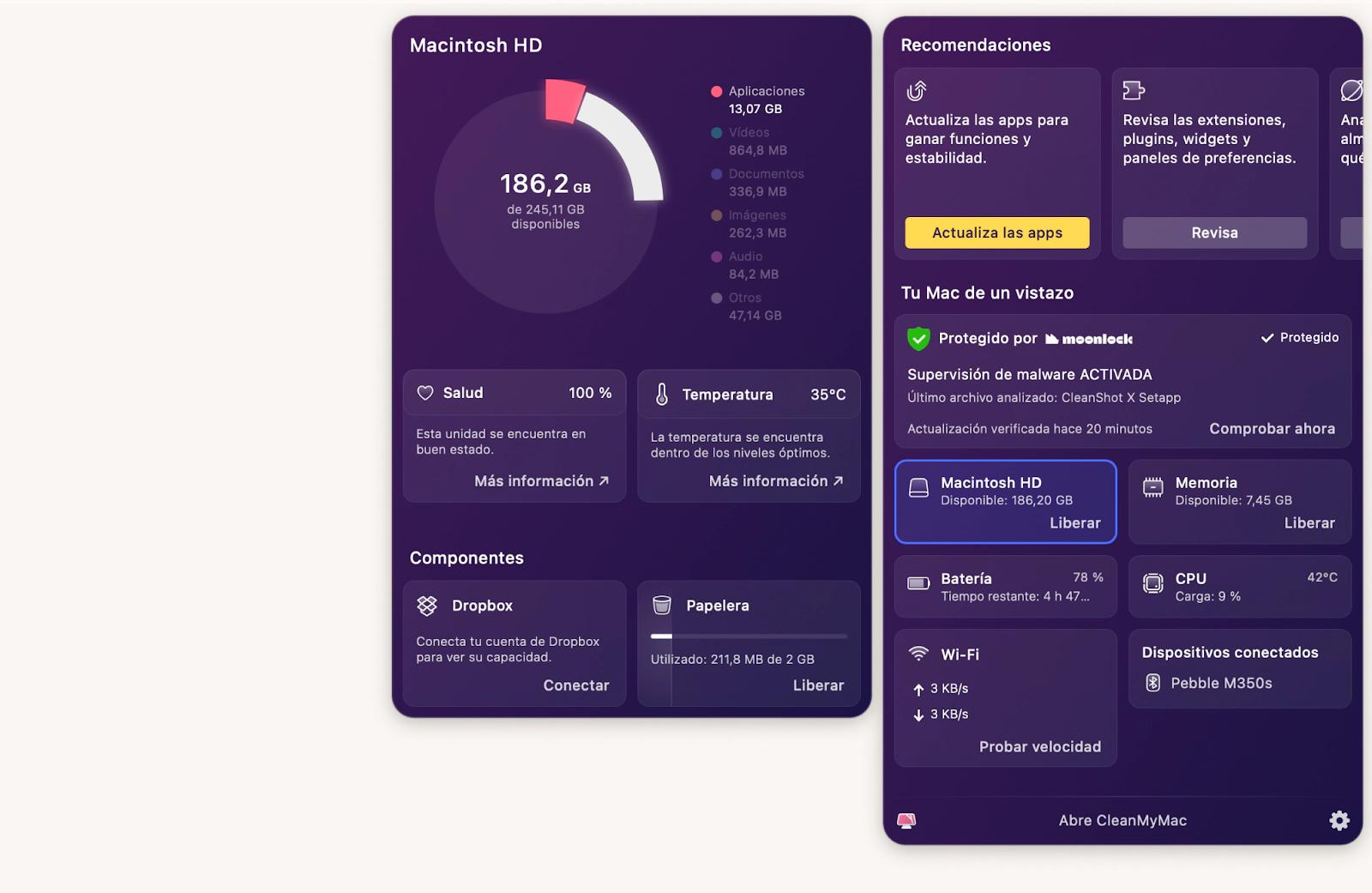This screenshot has height=893, width=1372.
Task: Click the CPU chip icon
Action: point(1153,583)
